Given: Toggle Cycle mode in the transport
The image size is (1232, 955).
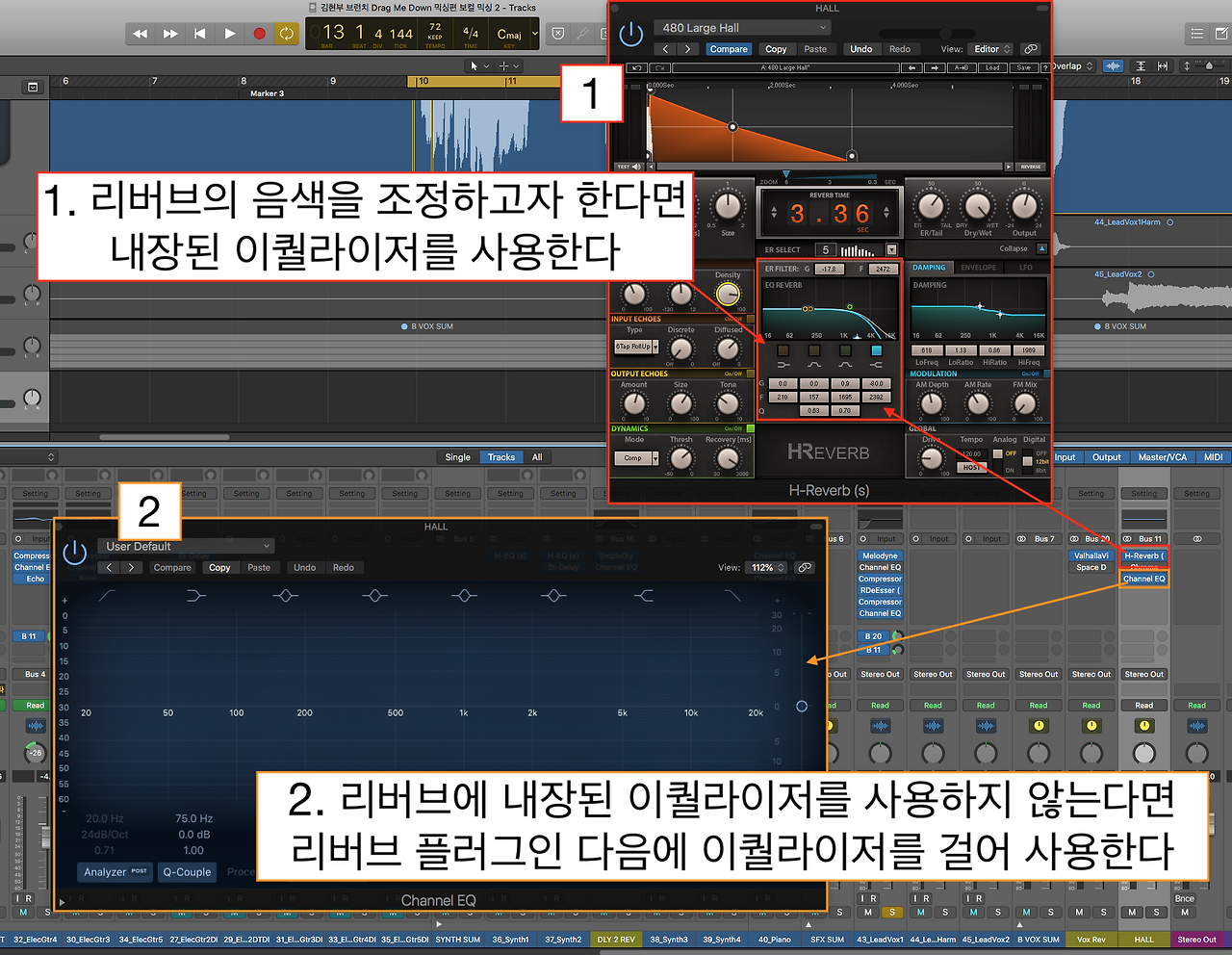Looking at the screenshot, I should coord(287,34).
